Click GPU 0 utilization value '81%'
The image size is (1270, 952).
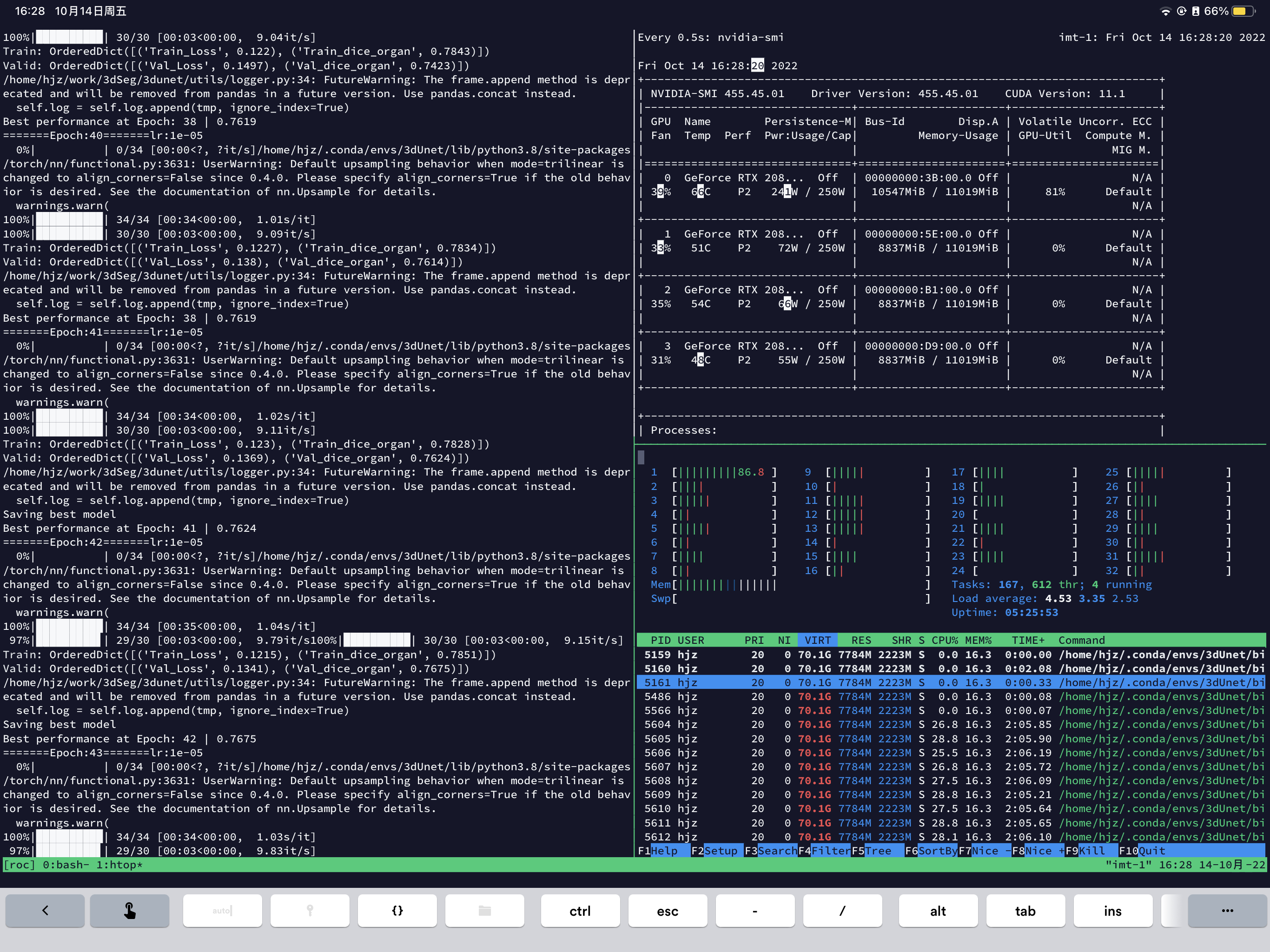(1055, 192)
